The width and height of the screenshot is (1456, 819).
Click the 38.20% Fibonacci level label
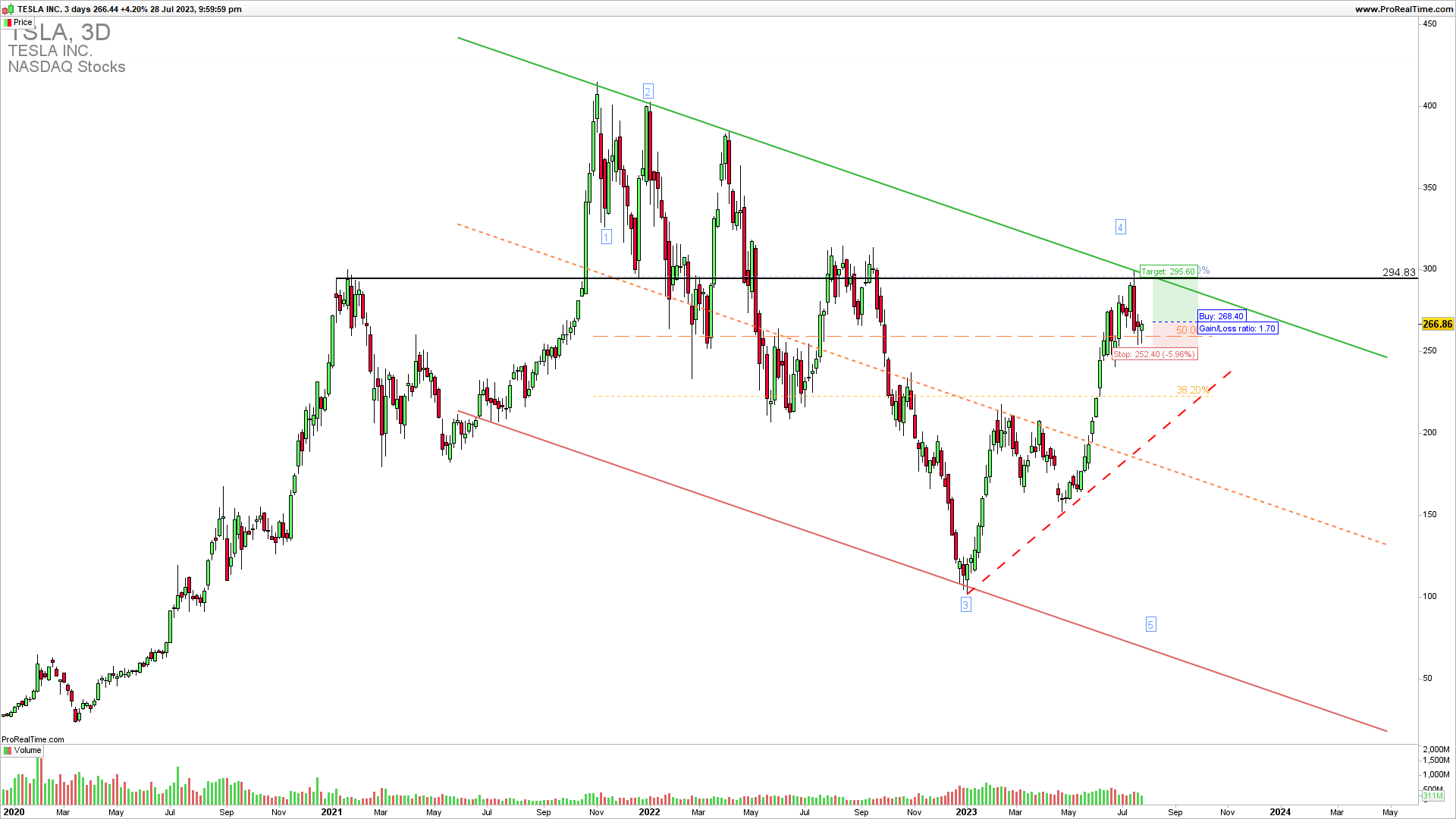point(1193,390)
